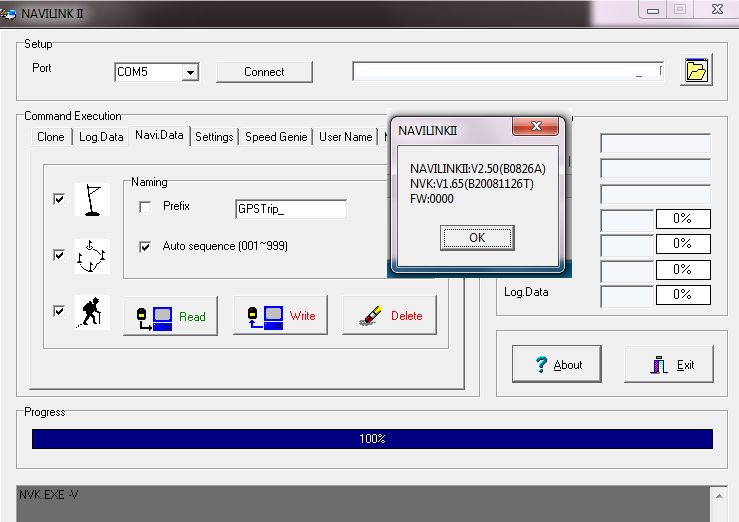Click the Write text label
The height and width of the screenshot is (522, 739).
pos(303,316)
